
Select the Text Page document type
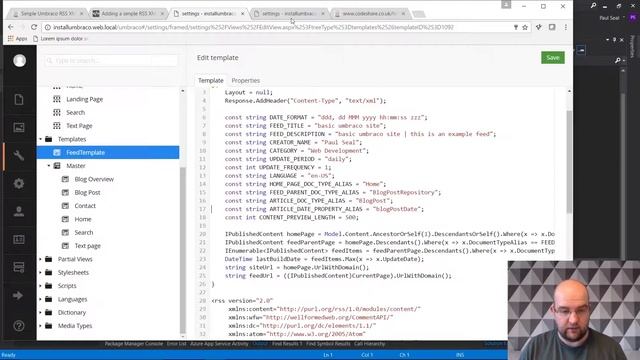[79, 126]
